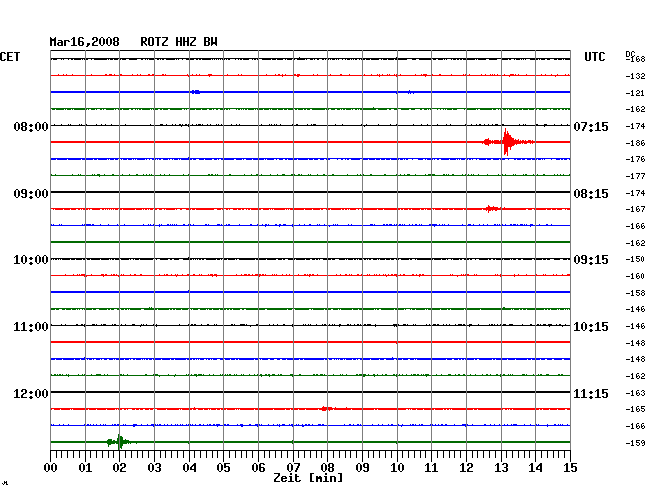The image size is (650, 494).
Task: Click the 04 minute axis label
Action: pos(189,468)
